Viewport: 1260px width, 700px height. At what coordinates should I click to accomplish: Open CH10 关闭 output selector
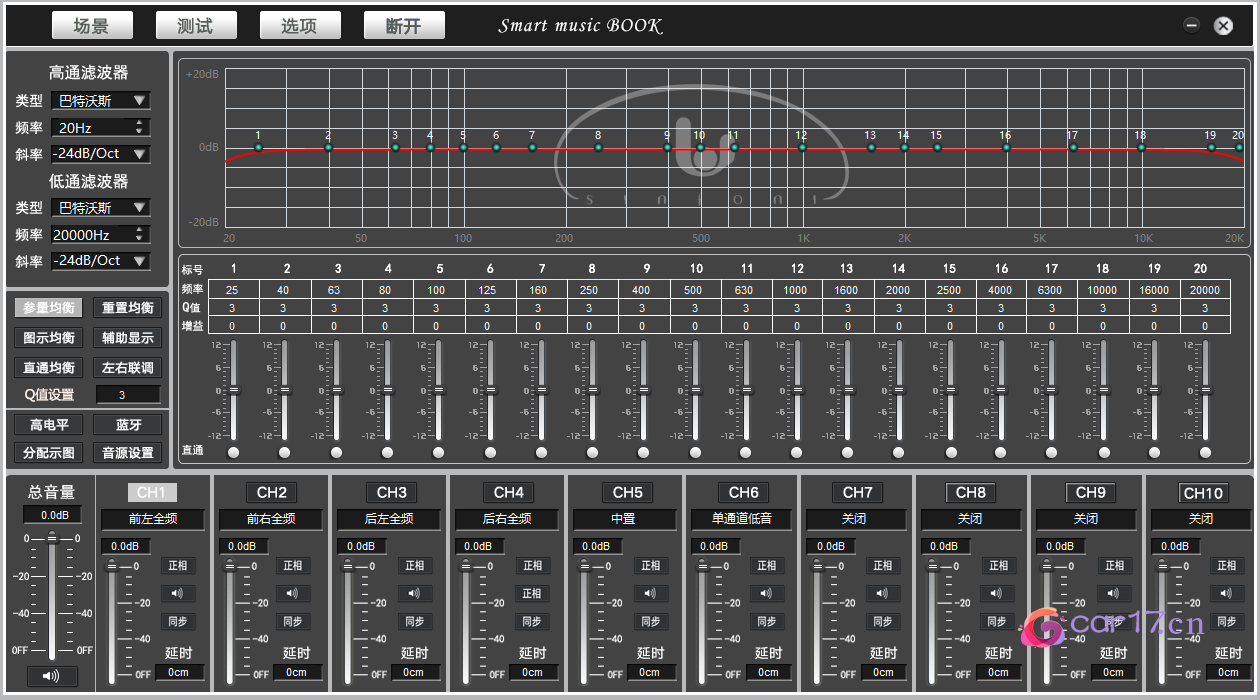[x=1201, y=519]
